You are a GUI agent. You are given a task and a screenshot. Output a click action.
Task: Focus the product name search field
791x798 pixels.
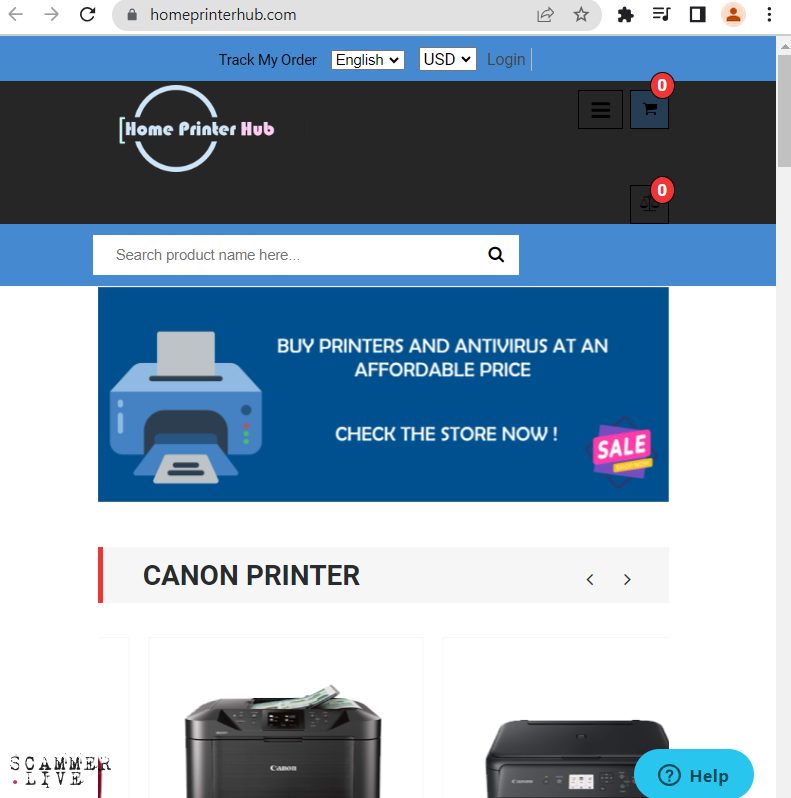(x=290, y=254)
